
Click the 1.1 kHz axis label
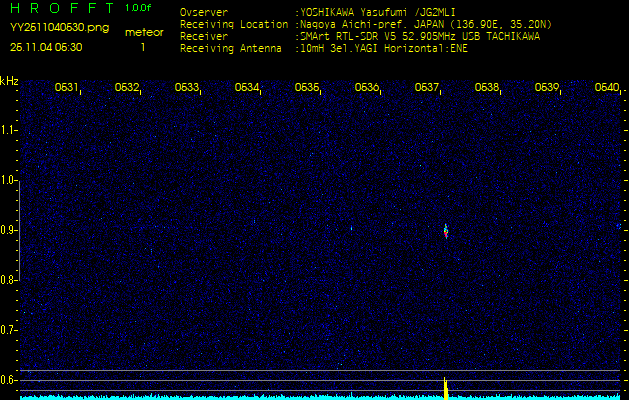pos(9,130)
